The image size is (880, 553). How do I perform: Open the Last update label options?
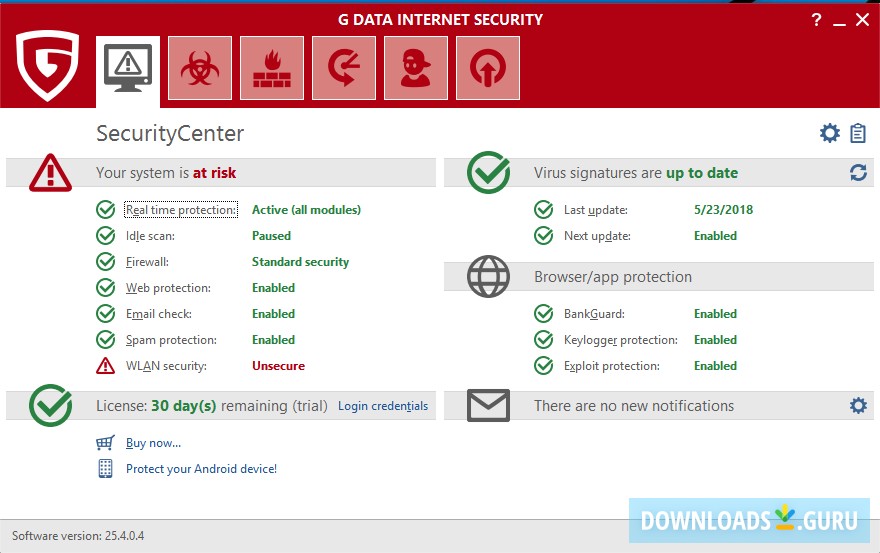tap(596, 210)
